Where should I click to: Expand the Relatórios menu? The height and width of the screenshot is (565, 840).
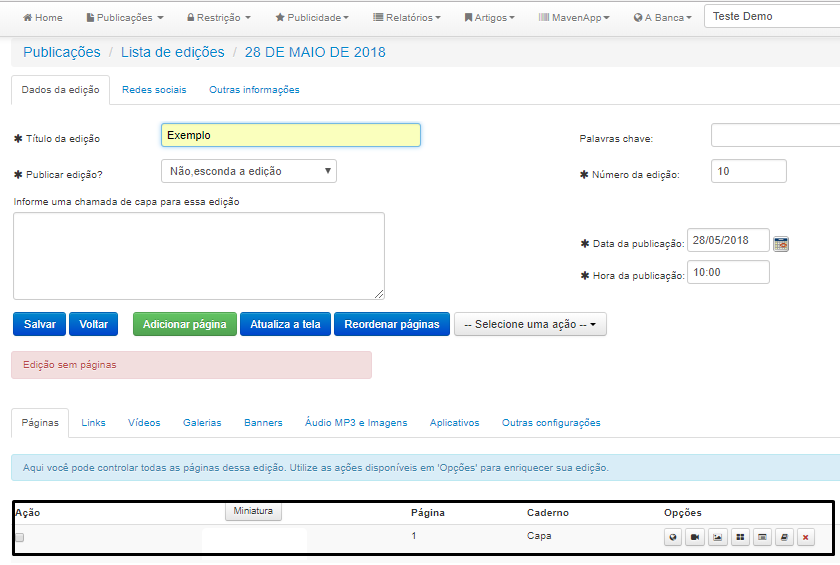407,18
